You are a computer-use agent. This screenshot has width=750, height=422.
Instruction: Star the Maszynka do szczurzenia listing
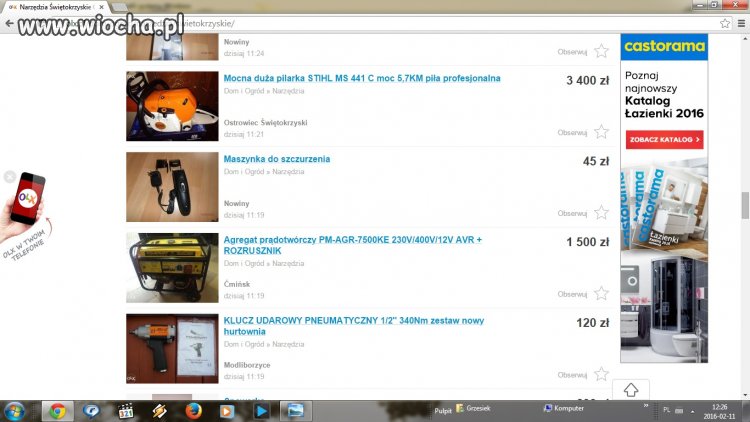pyautogui.click(x=601, y=213)
